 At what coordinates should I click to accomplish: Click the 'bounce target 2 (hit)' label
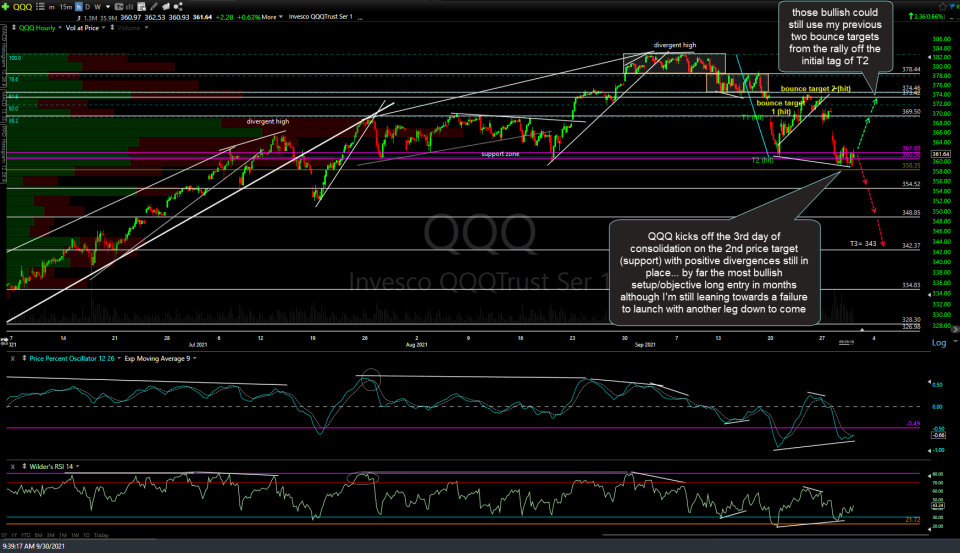(816, 89)
